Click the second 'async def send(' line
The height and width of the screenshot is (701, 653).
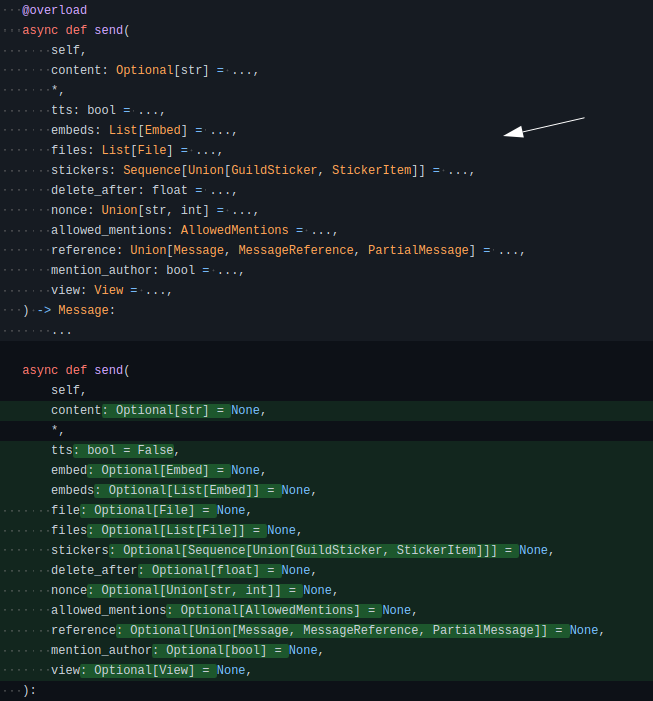point(76,370)
